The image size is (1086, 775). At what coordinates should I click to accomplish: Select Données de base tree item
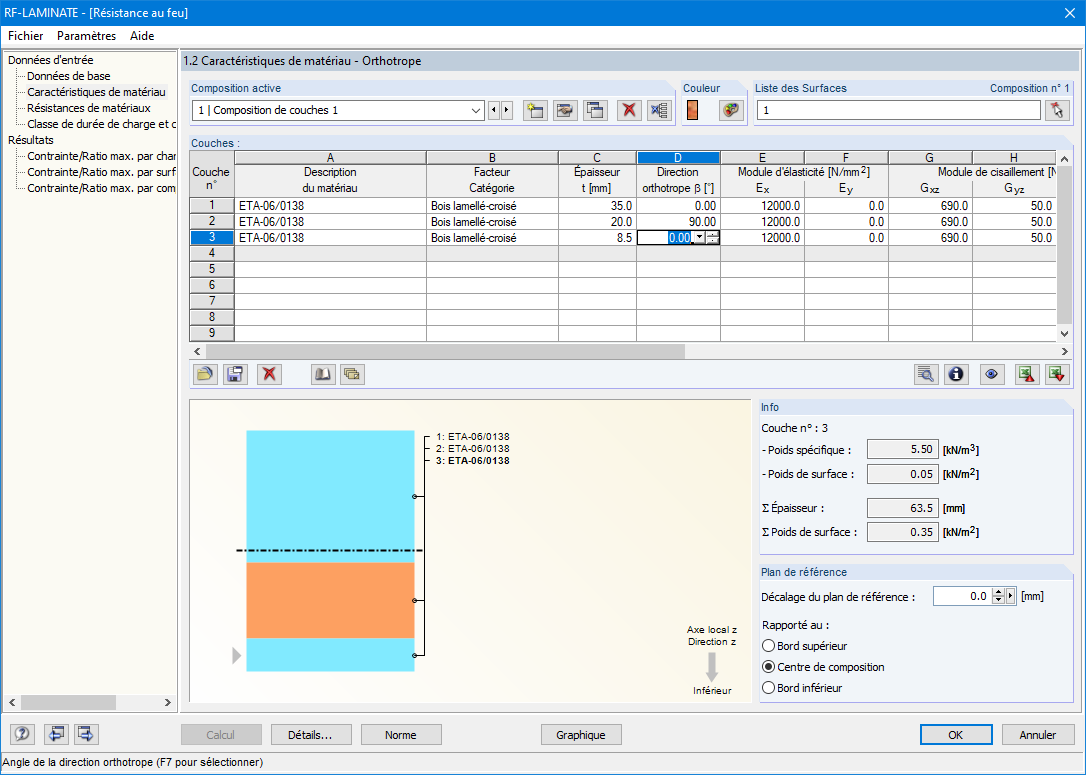coord(69,76)
